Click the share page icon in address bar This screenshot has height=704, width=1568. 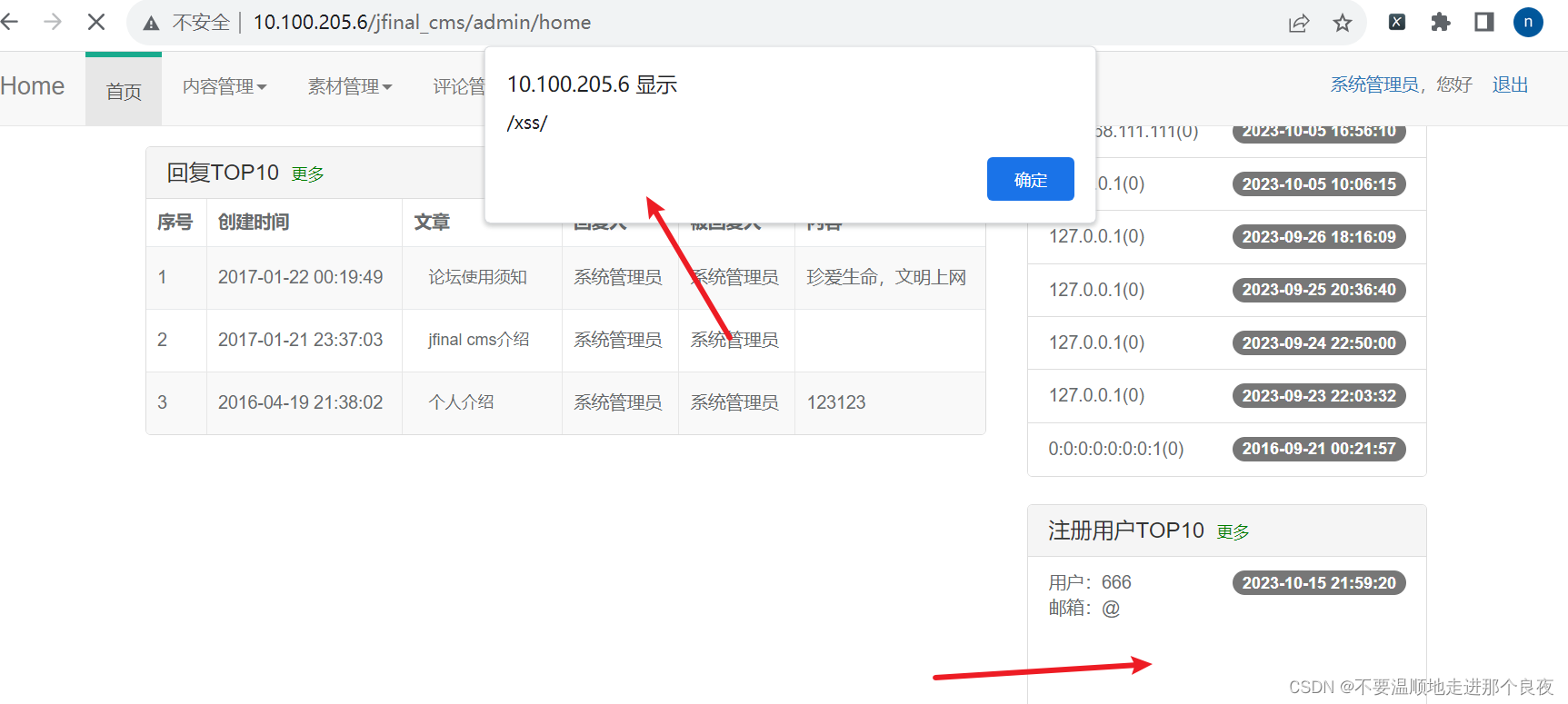coord(1299,23)
